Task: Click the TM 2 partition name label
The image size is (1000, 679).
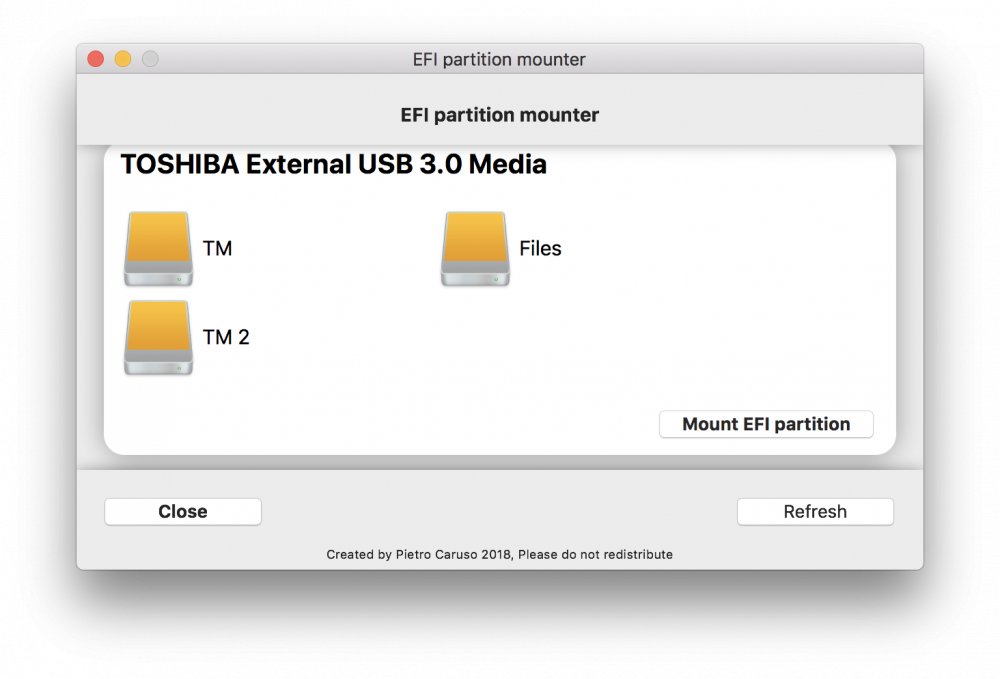Action: [226, 337]
